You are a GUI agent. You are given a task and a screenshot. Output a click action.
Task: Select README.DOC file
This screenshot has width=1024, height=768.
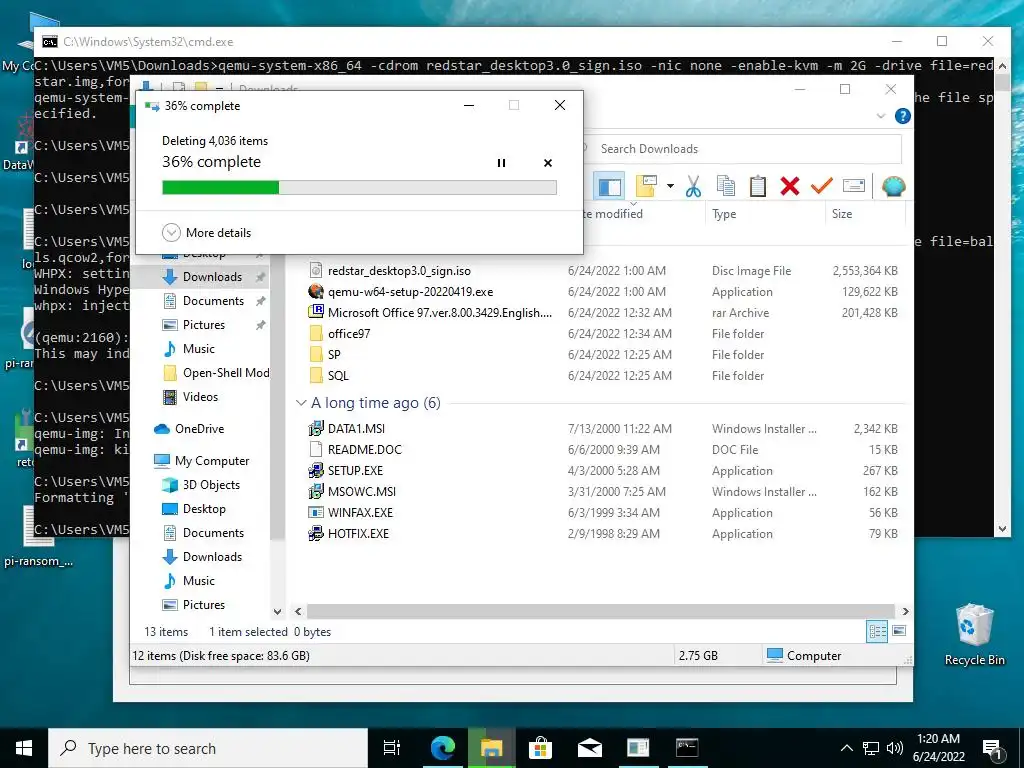pos(364,449)
